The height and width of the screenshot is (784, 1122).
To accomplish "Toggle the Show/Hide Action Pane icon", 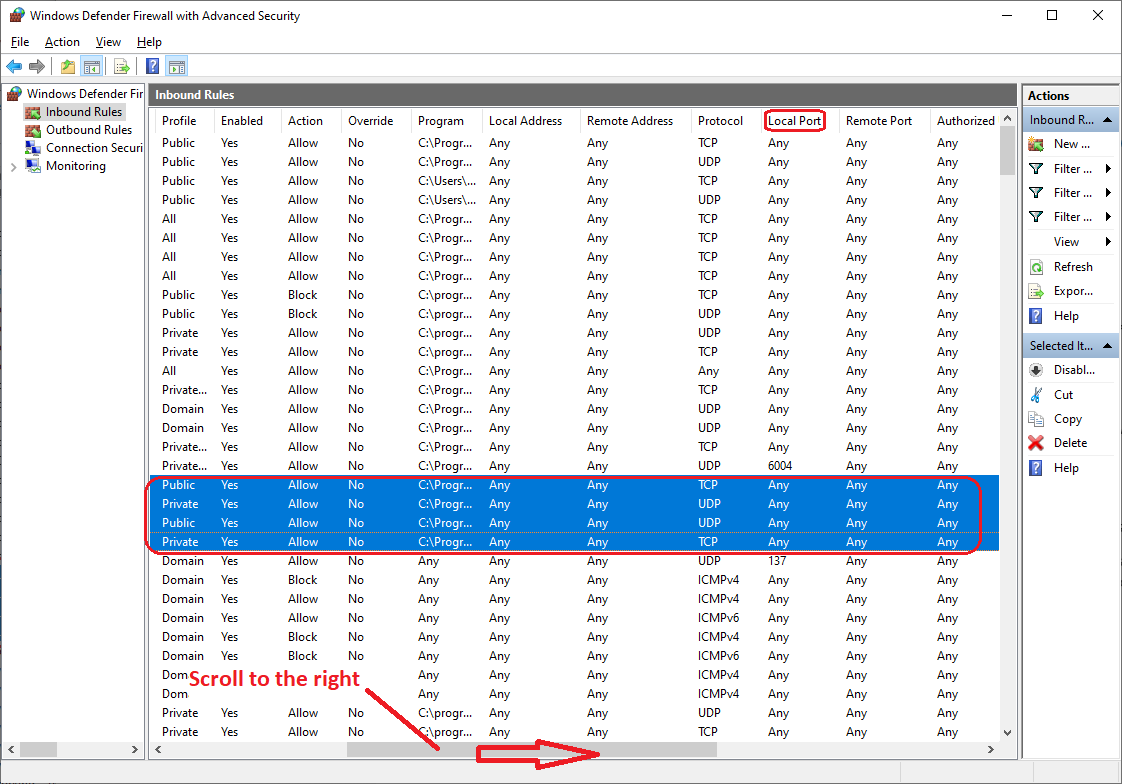I will click(x=176, y=66).
